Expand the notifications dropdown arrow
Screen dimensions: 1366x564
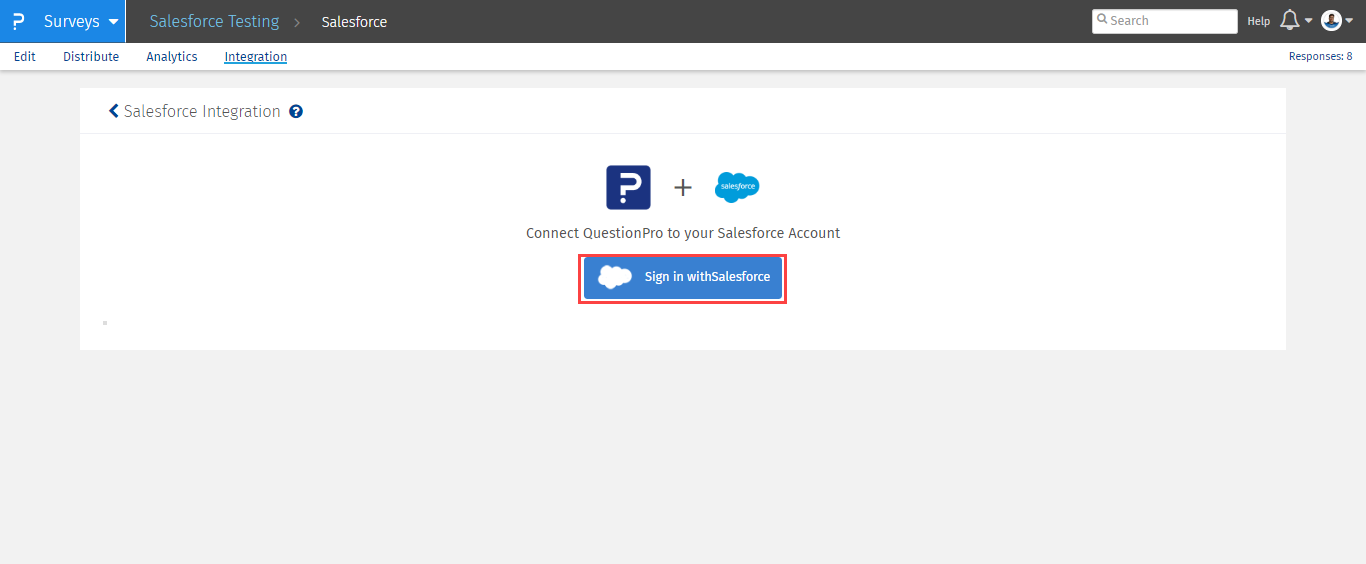(x=1308, y=21)
